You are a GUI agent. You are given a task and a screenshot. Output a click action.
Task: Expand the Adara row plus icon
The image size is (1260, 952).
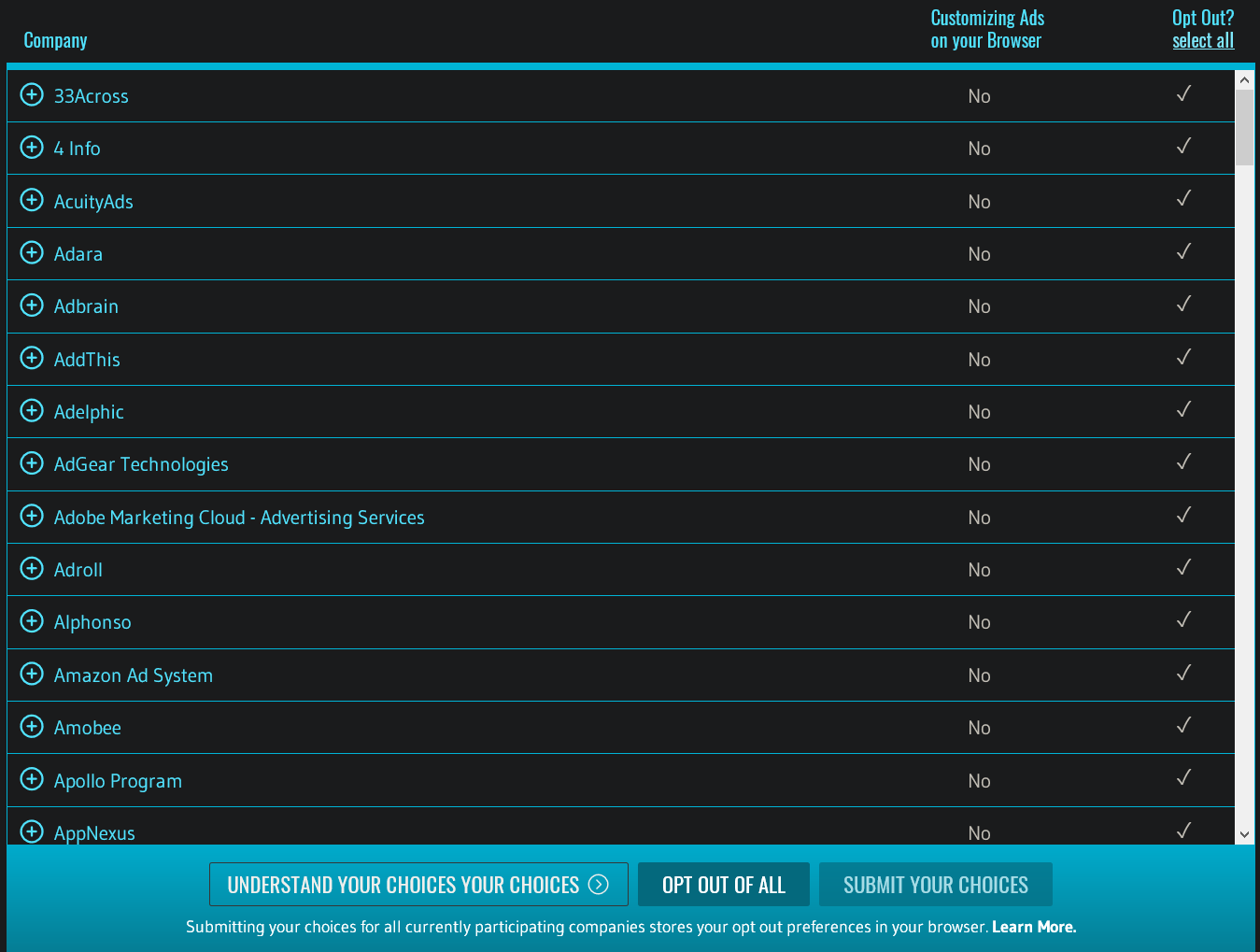(x=32, y=253)
